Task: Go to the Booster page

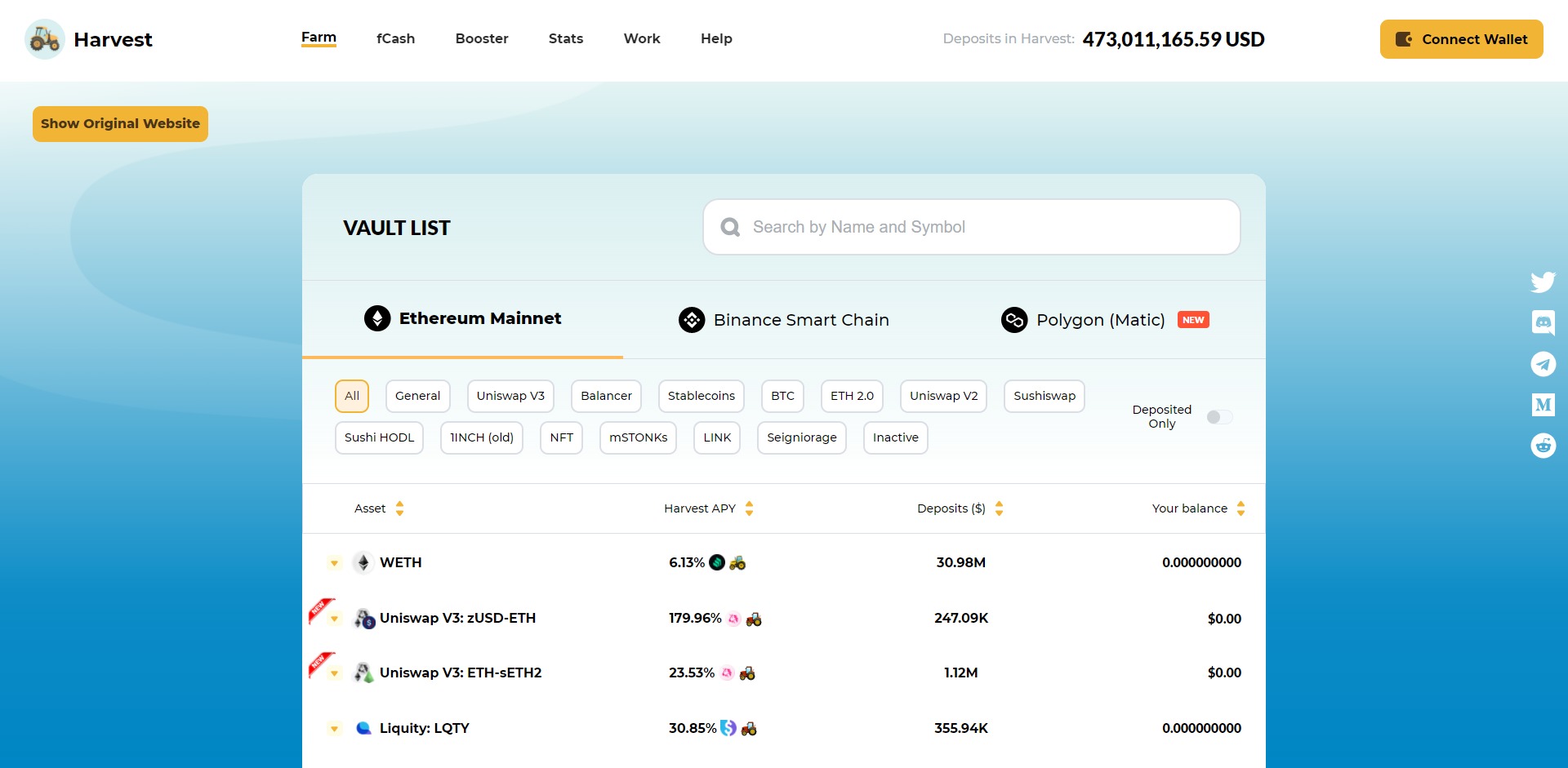Action: 482,38
